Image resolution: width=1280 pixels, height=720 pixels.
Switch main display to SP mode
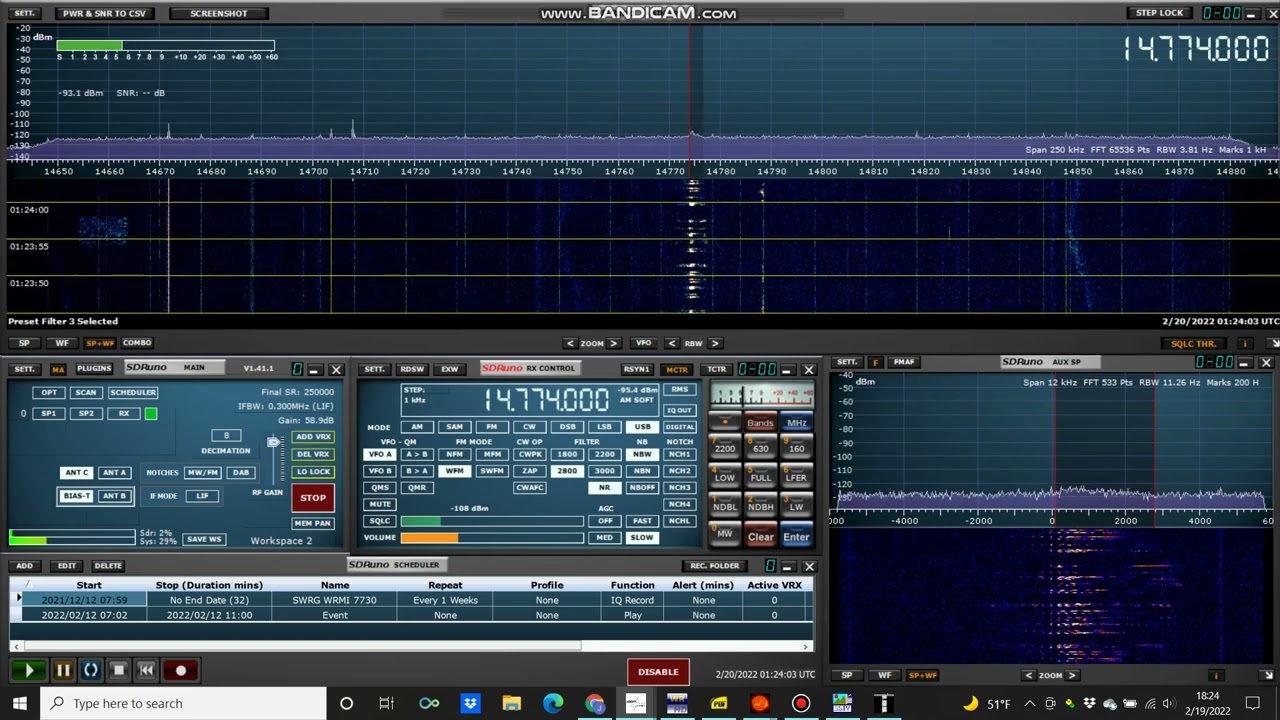point(25,344)
